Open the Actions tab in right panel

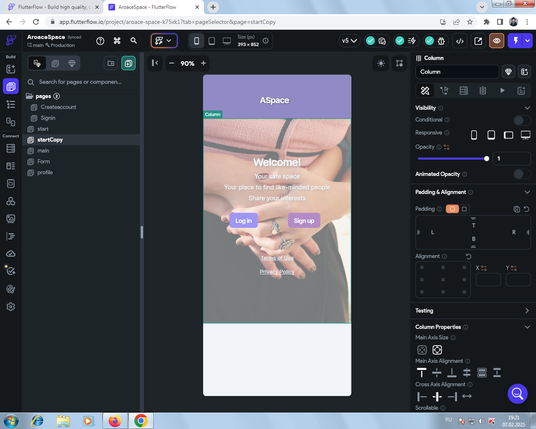pyautogui.click(x=444, y=91)
